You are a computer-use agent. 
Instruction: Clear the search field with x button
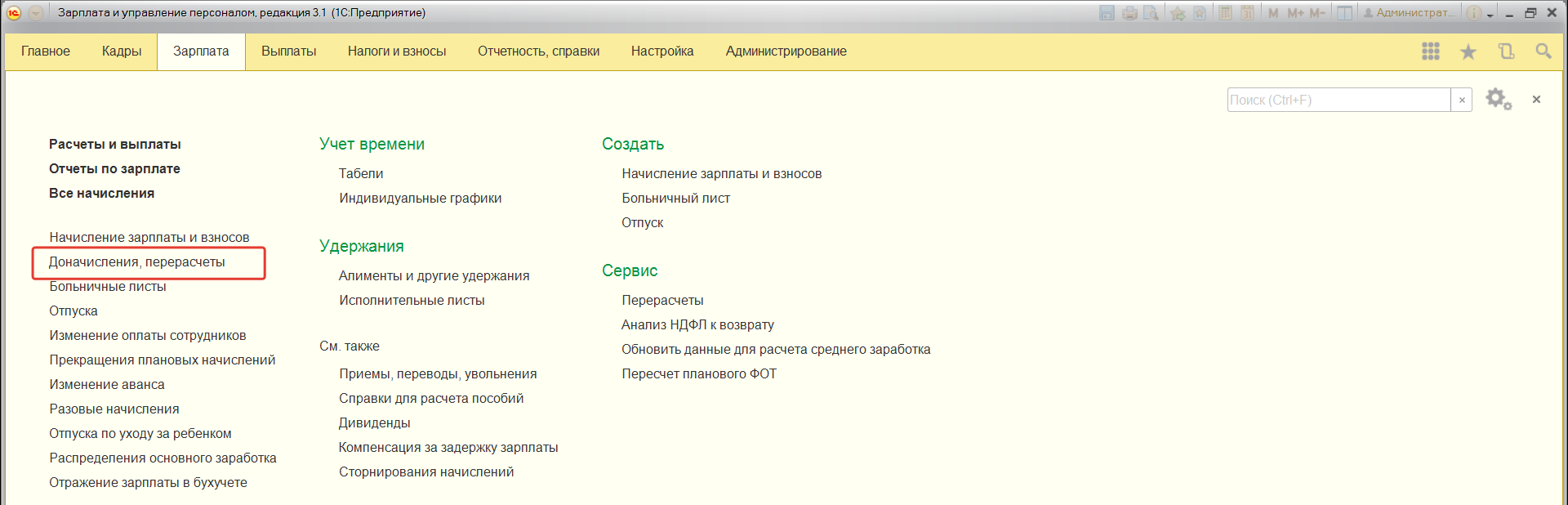pyautogui.click(x=1462, y=100)
